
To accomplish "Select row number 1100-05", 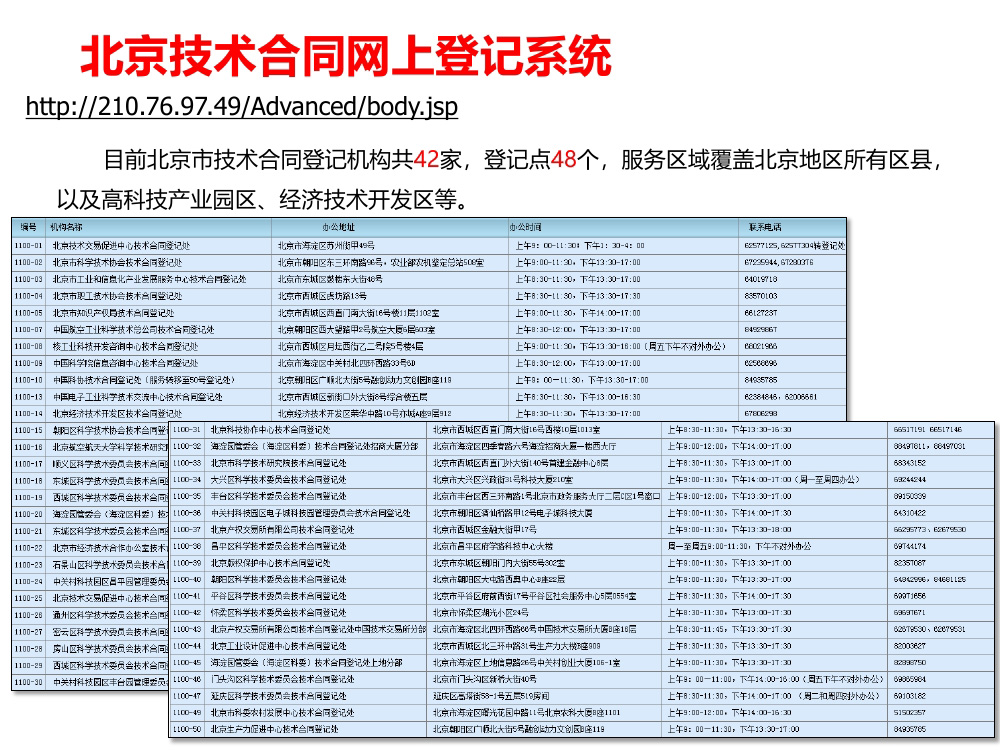I will click(28, 313).
